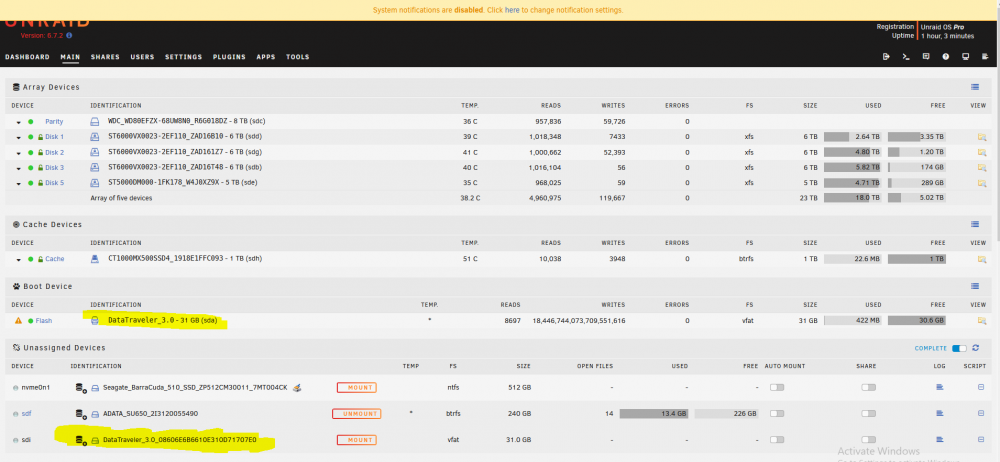Open the info monitor icon in the top bar

tap(966, 57)
